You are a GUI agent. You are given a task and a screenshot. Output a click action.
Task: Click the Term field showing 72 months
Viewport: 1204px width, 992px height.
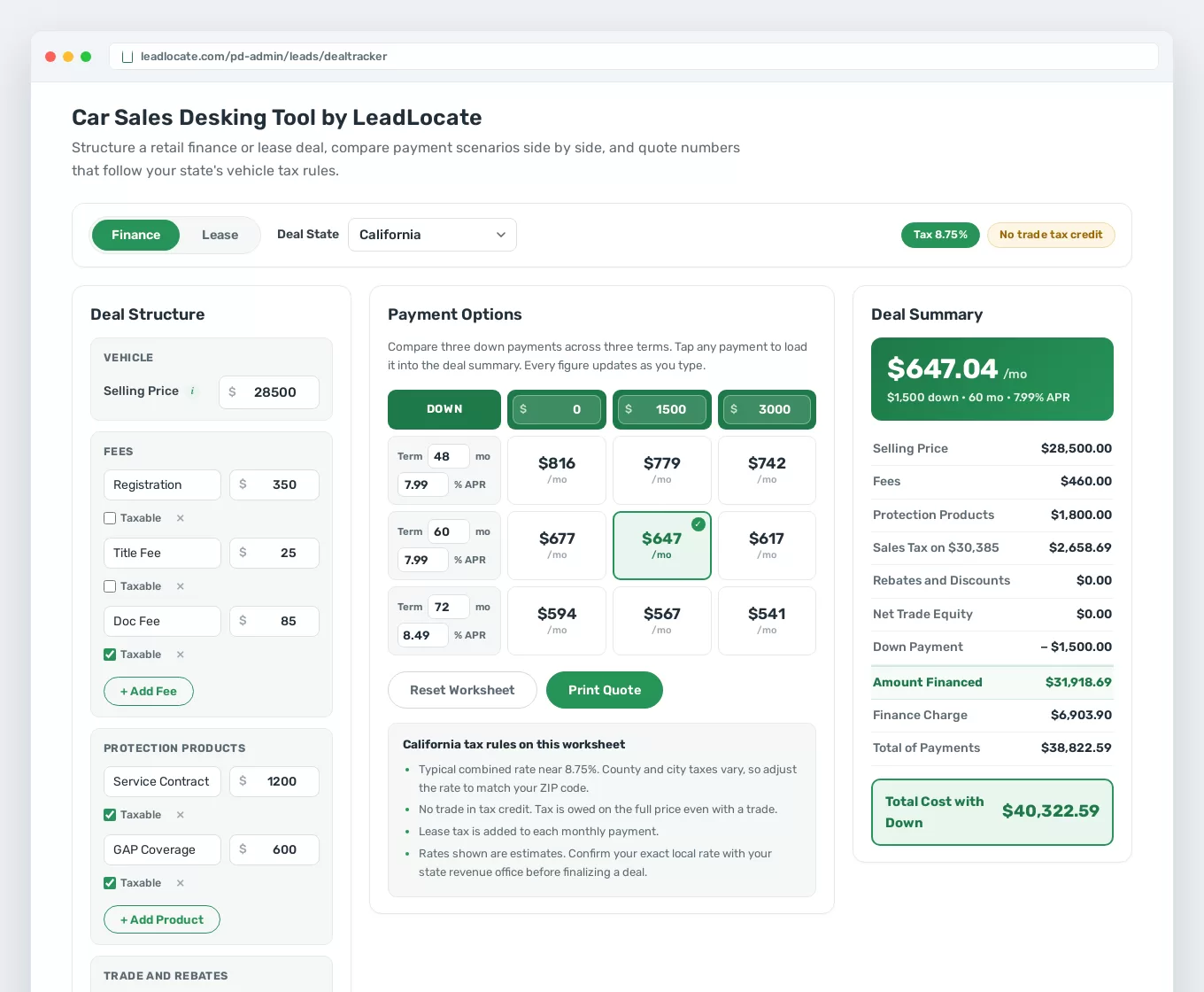448,607
